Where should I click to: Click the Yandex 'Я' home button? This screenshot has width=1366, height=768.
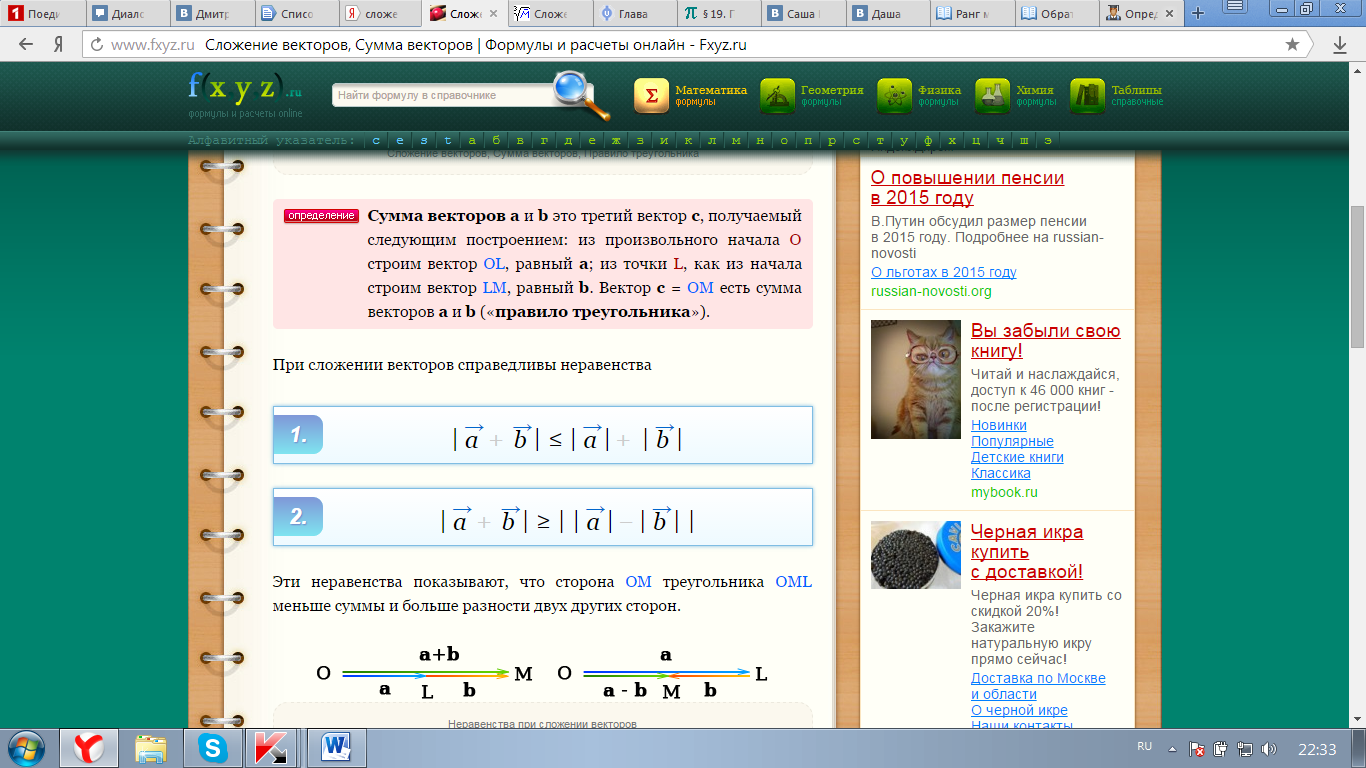(x=59, y=45)
